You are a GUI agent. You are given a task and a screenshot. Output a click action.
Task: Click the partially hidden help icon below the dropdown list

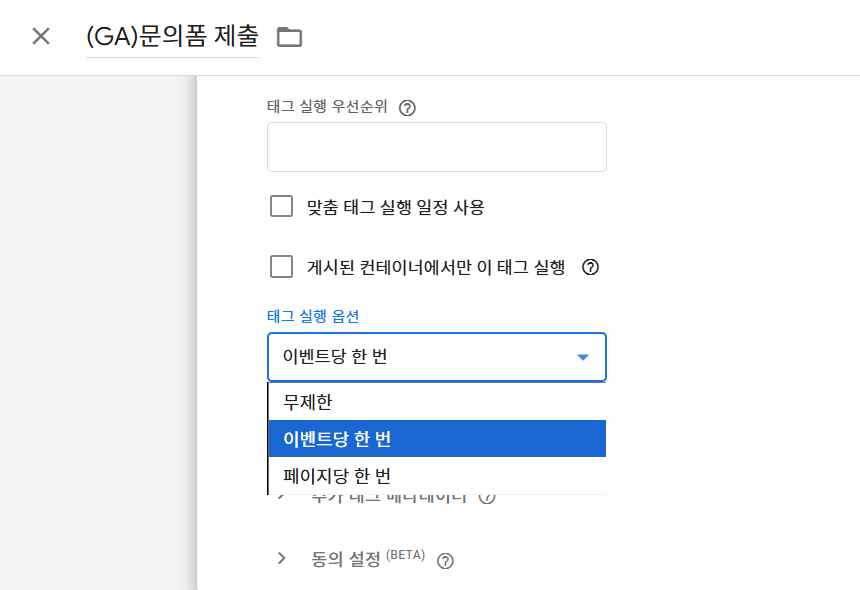pos(487,498)
